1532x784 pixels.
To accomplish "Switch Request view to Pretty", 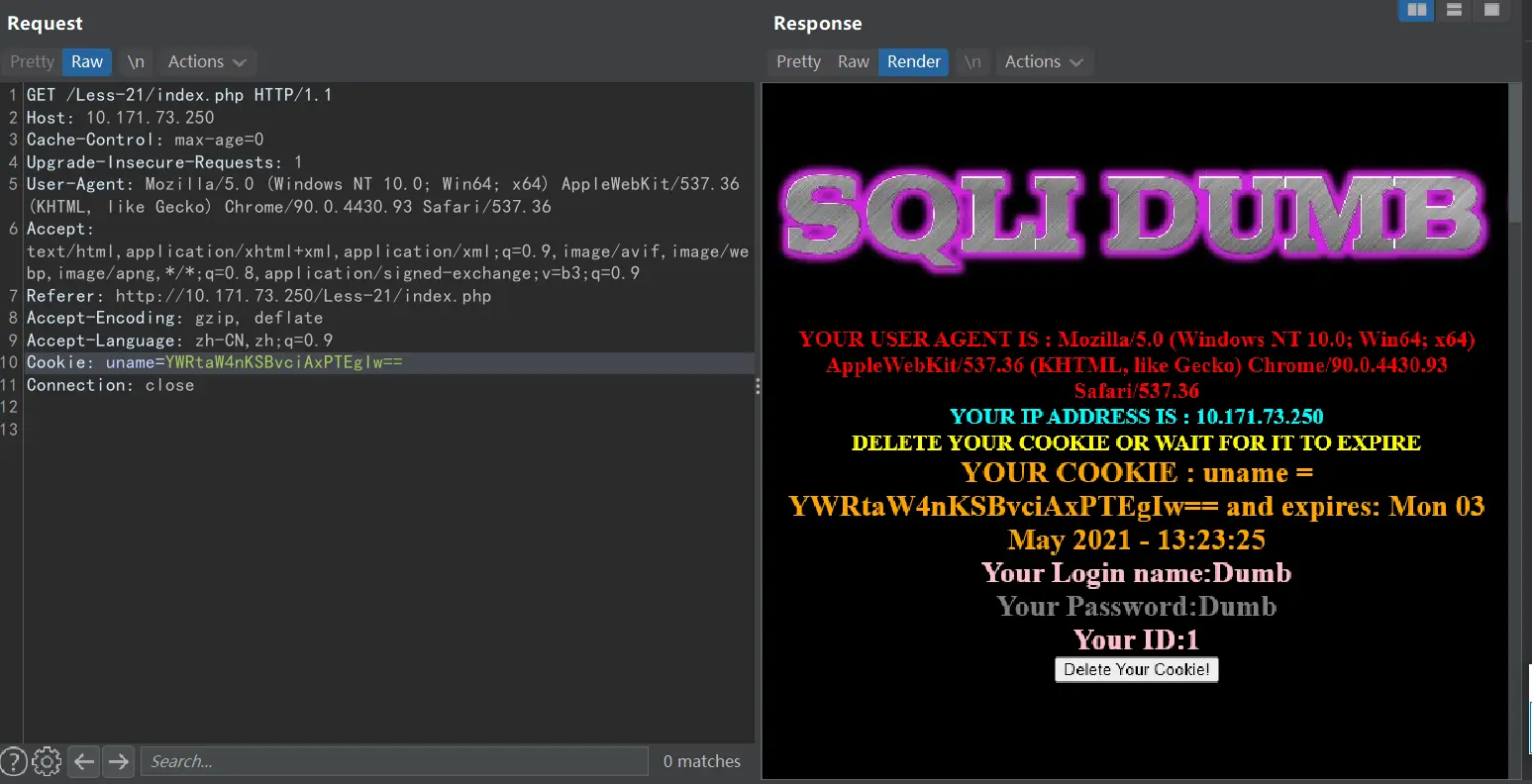I will 32,61.
